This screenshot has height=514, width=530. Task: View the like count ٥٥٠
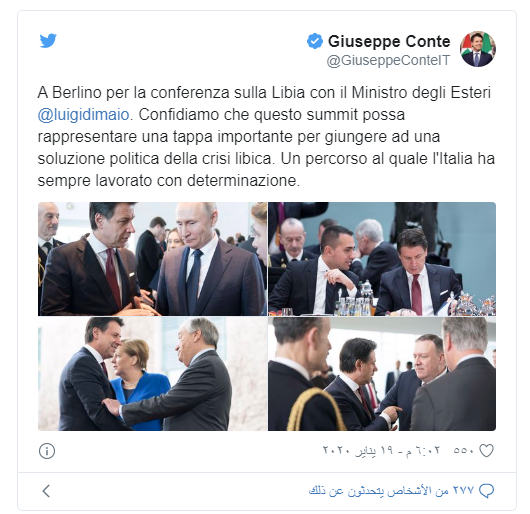click(464, 450)
